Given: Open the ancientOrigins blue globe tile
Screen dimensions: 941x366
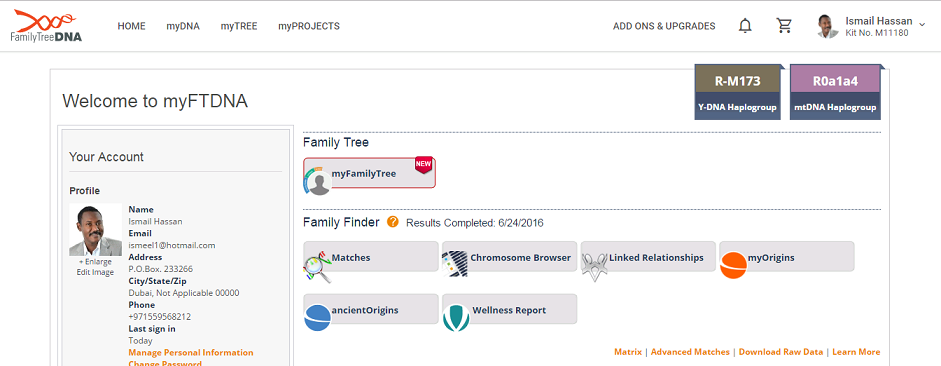Looking at the screenshot, I should coord(371,309).
